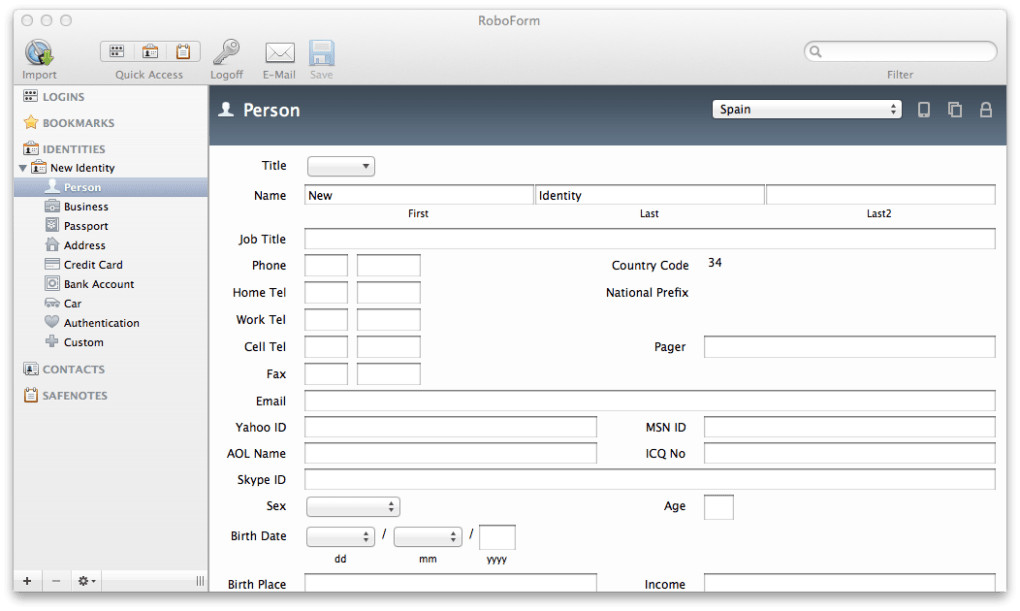
Task: Click the E-Mail envelope icon
Action: [280, 53]
